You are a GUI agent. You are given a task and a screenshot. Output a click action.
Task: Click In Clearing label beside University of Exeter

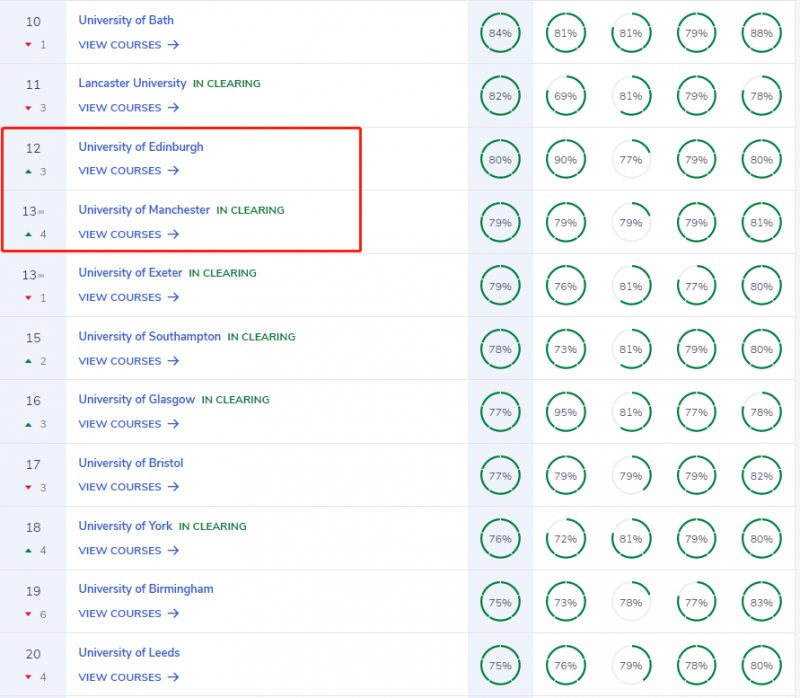coord(222,273)
